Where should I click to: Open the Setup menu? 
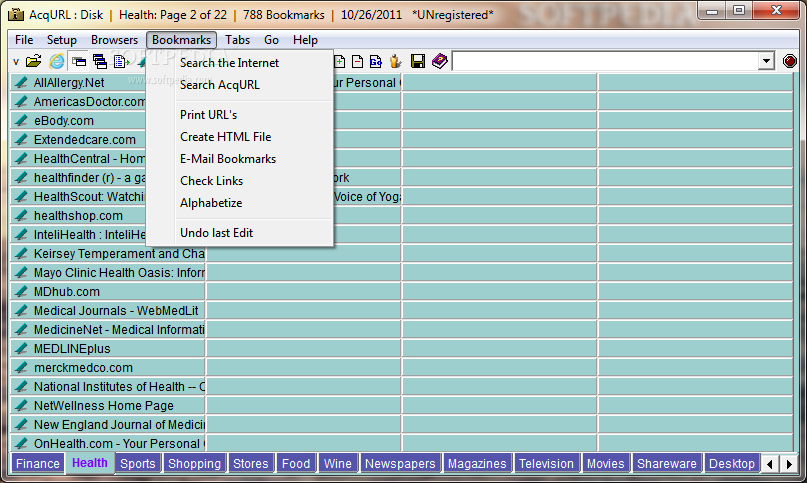pyautogui.click(x=62, y=40)
